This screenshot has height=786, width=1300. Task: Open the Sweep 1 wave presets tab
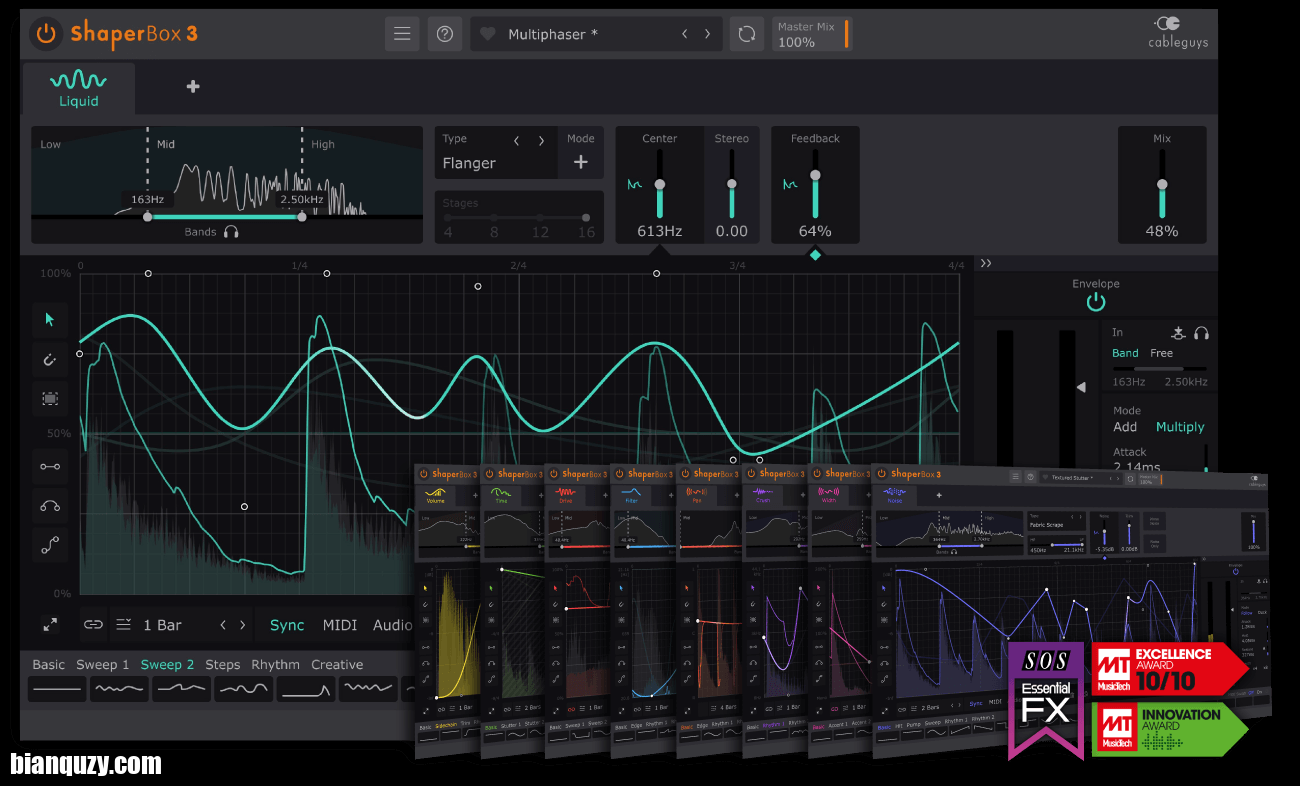(x=103, y=665)
